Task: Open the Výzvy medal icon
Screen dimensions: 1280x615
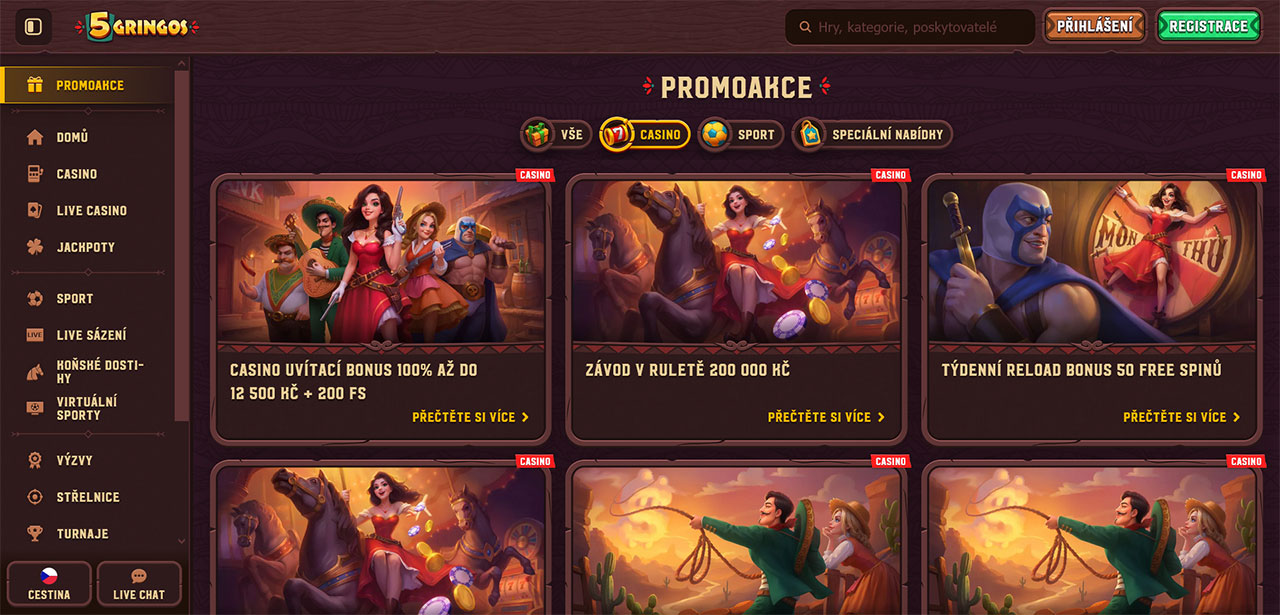Action: [x=35, y=460]
